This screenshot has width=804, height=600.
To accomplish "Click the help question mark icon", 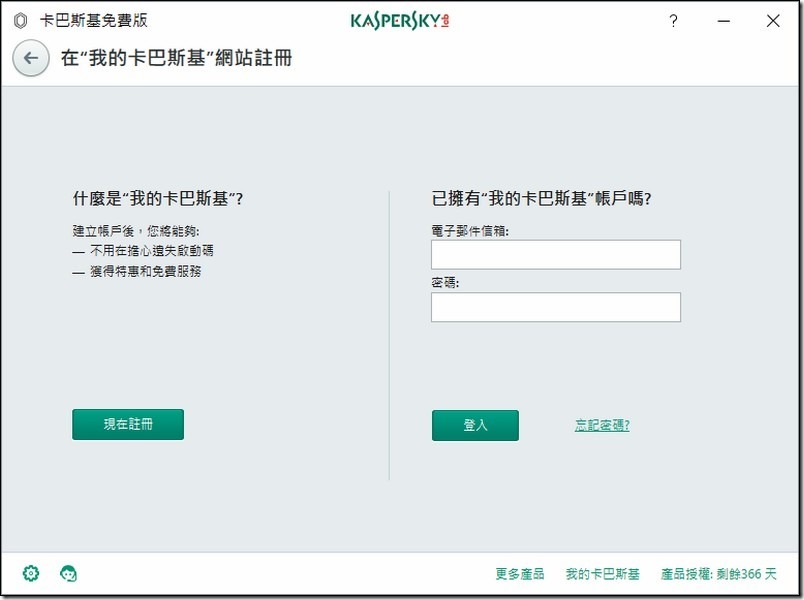I will tap(673, 21).
